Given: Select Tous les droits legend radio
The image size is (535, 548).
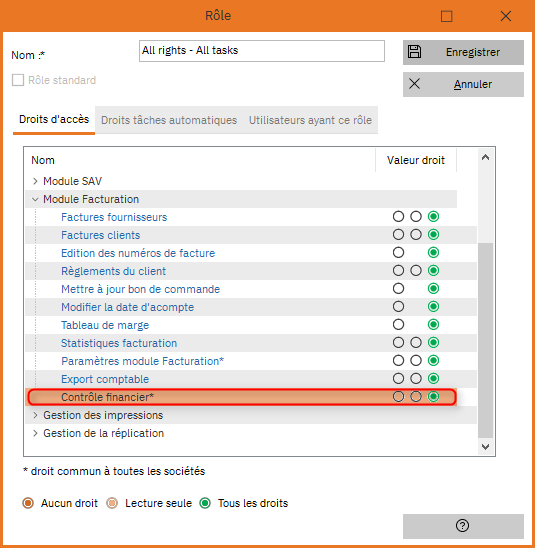Looking at the screenshot, I should pos(205,503).
